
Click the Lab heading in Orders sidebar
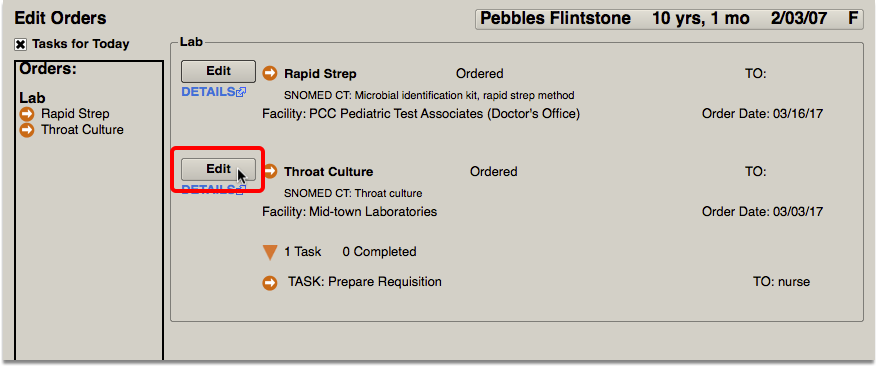[x=32, y=98]
